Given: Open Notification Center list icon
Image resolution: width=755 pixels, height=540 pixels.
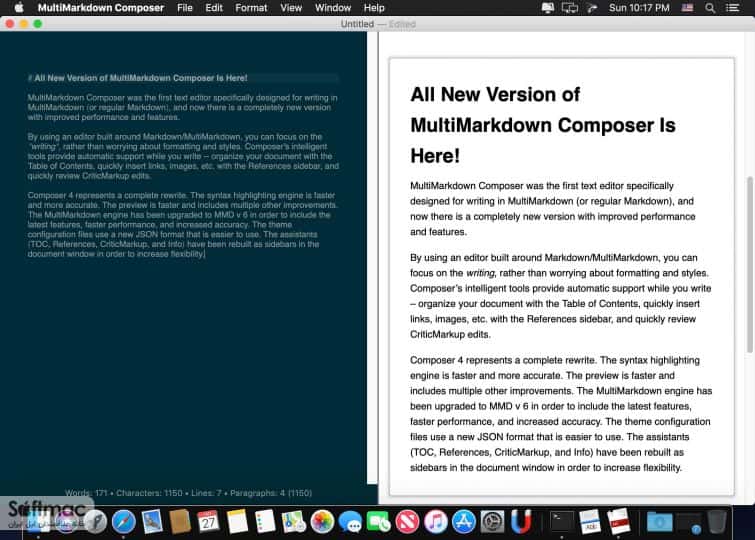Looking at the screenshot, I should [732, 8].
